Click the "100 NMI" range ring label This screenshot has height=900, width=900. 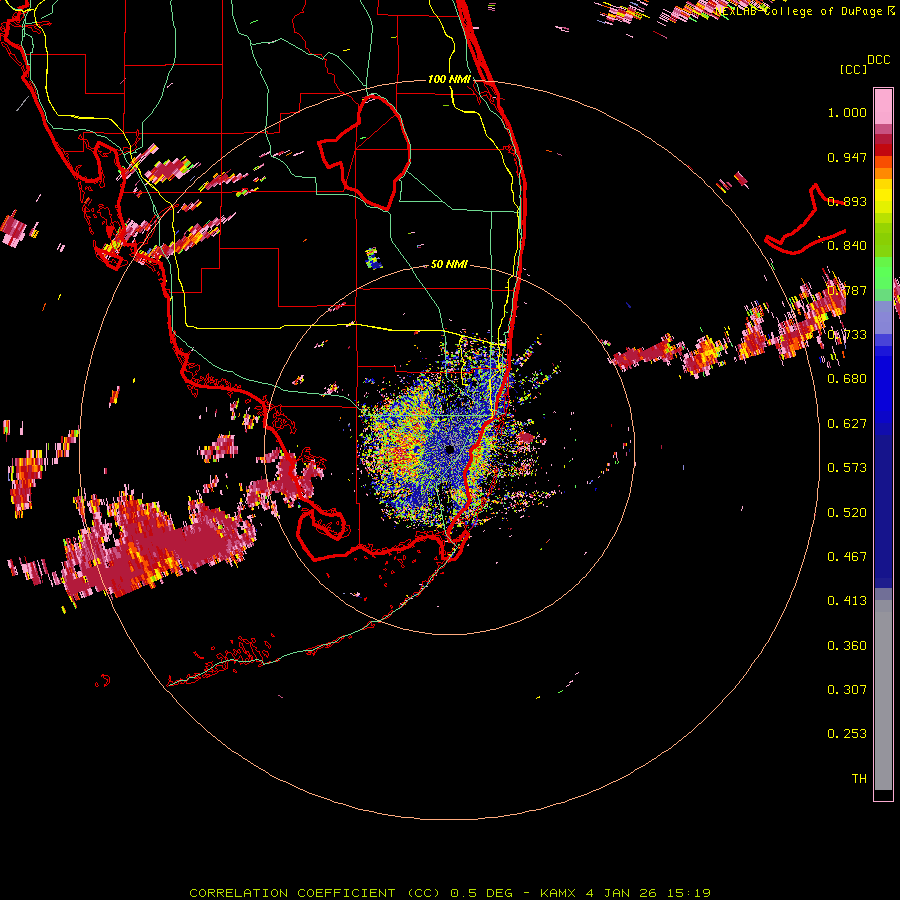[449, 79]
